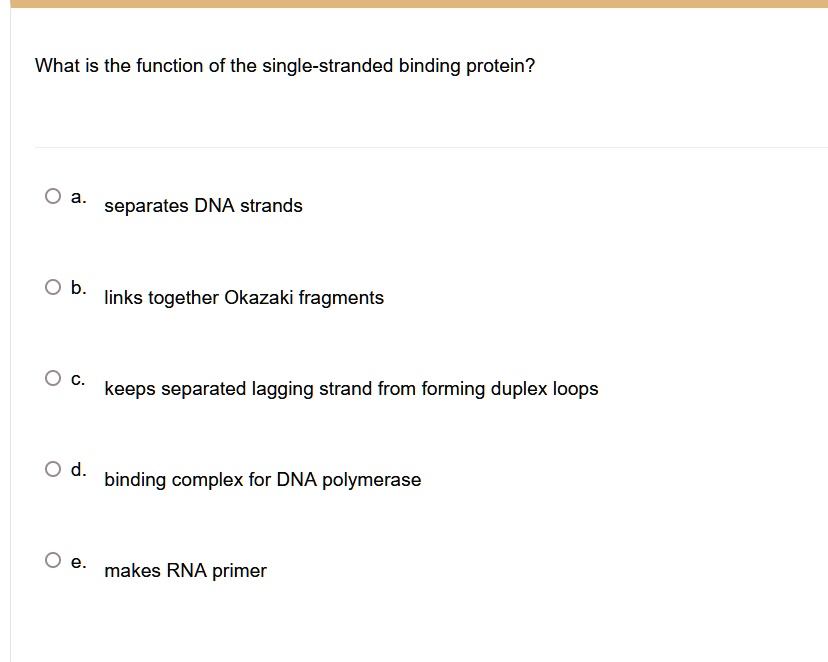Screen dimensions: 828x662
Task: Pick the "makes RNA primer" answer text
Action: click(185, 571)
